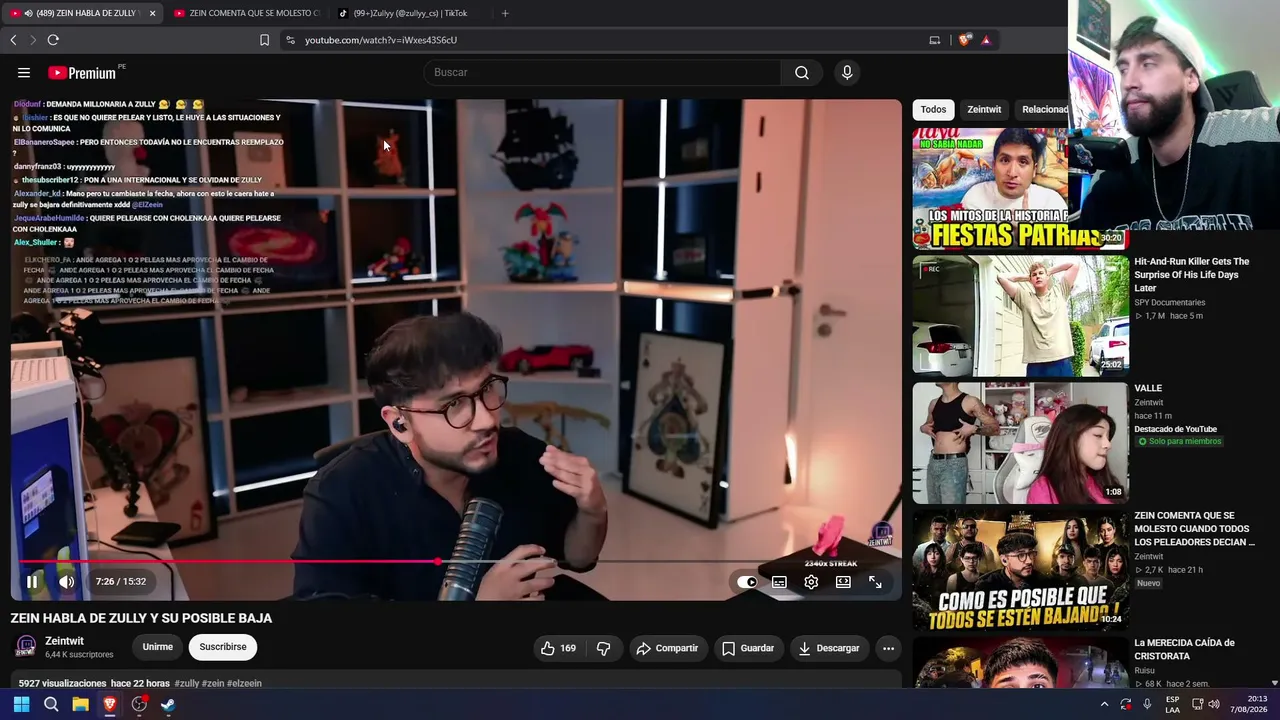
Task: Click the #zein hashtag
Action: point(213,683)
